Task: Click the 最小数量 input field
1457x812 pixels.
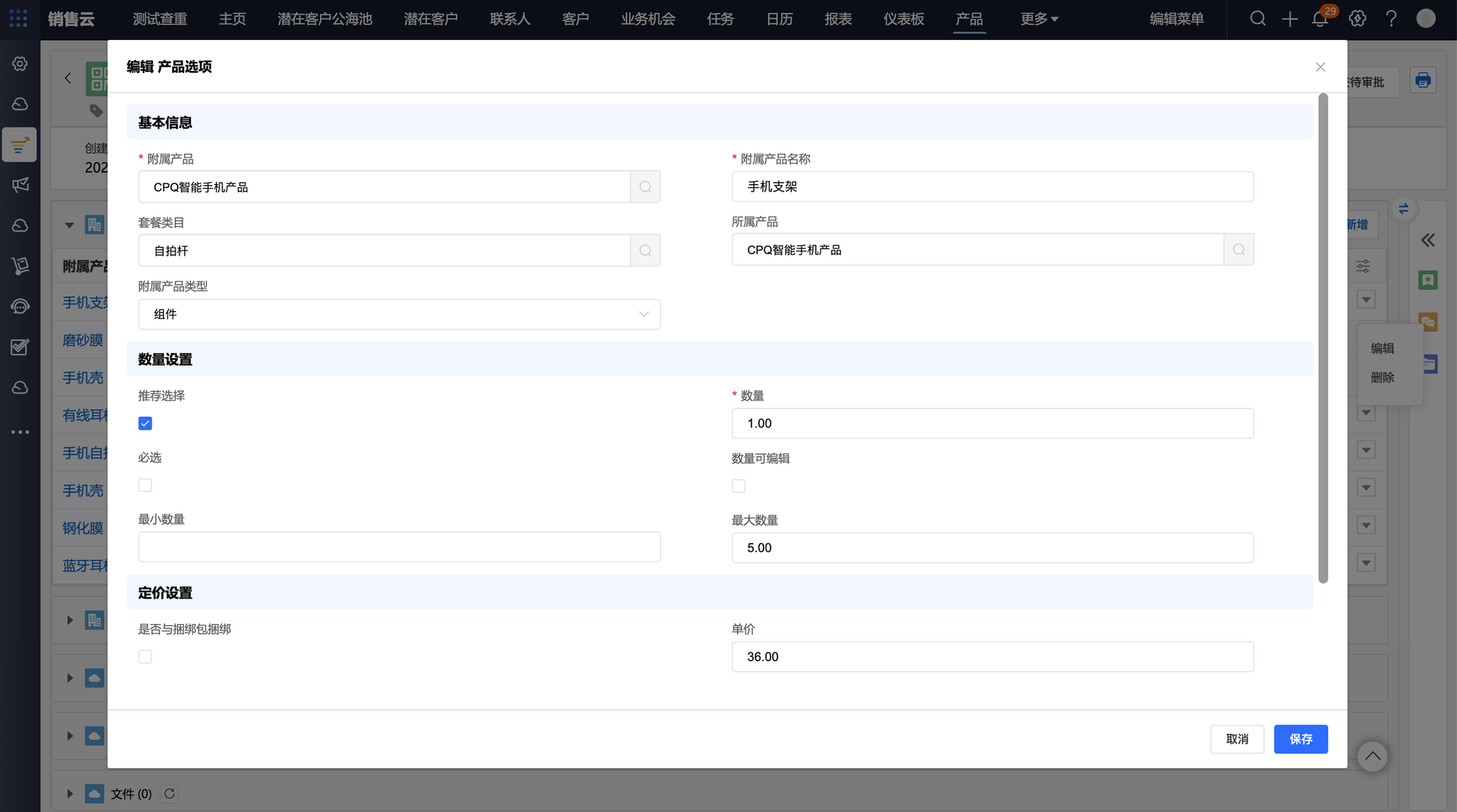Action: (x=399, y=547)
